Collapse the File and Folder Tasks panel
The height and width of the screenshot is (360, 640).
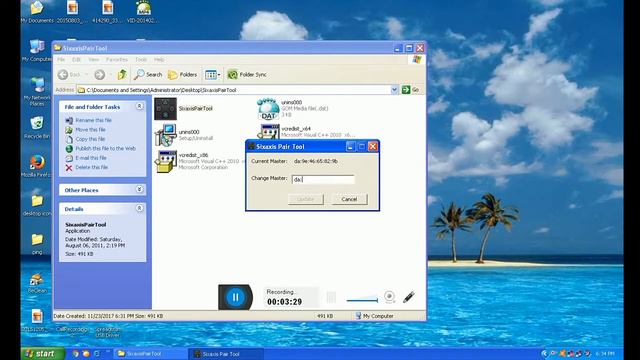[x=139, y=106]
